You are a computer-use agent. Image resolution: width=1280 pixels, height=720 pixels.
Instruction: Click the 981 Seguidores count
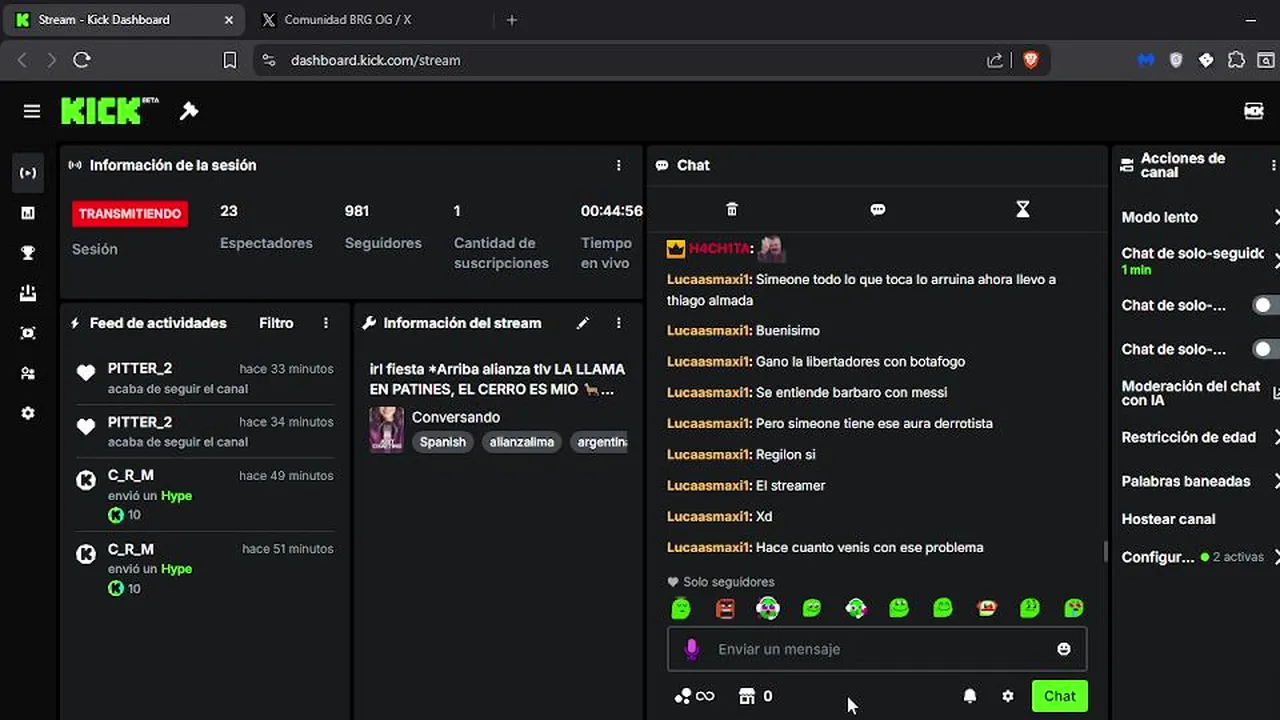(357, 211)
